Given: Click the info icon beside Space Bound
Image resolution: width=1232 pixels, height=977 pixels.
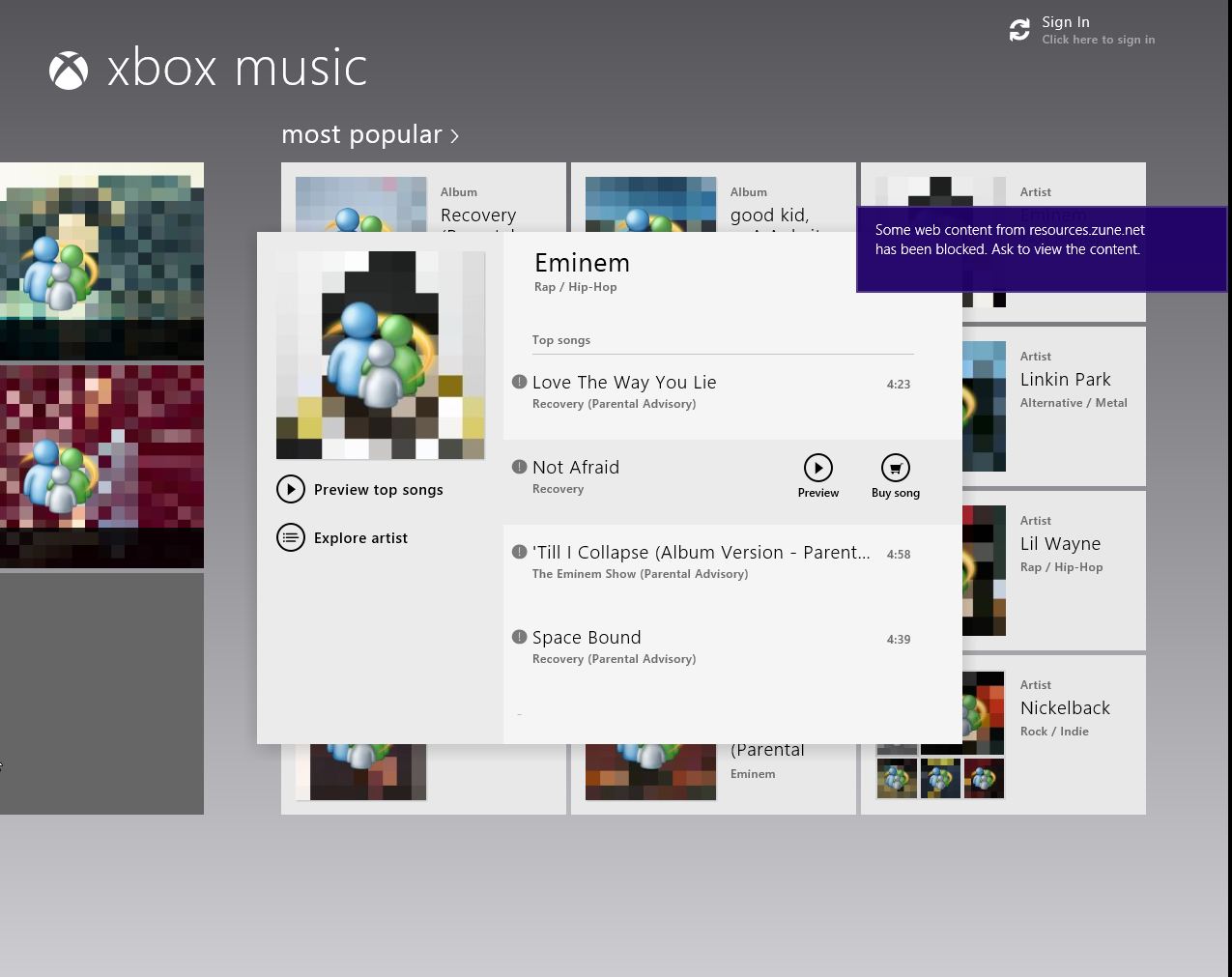Looking at the screenshot, I should (x=519, y=637).
